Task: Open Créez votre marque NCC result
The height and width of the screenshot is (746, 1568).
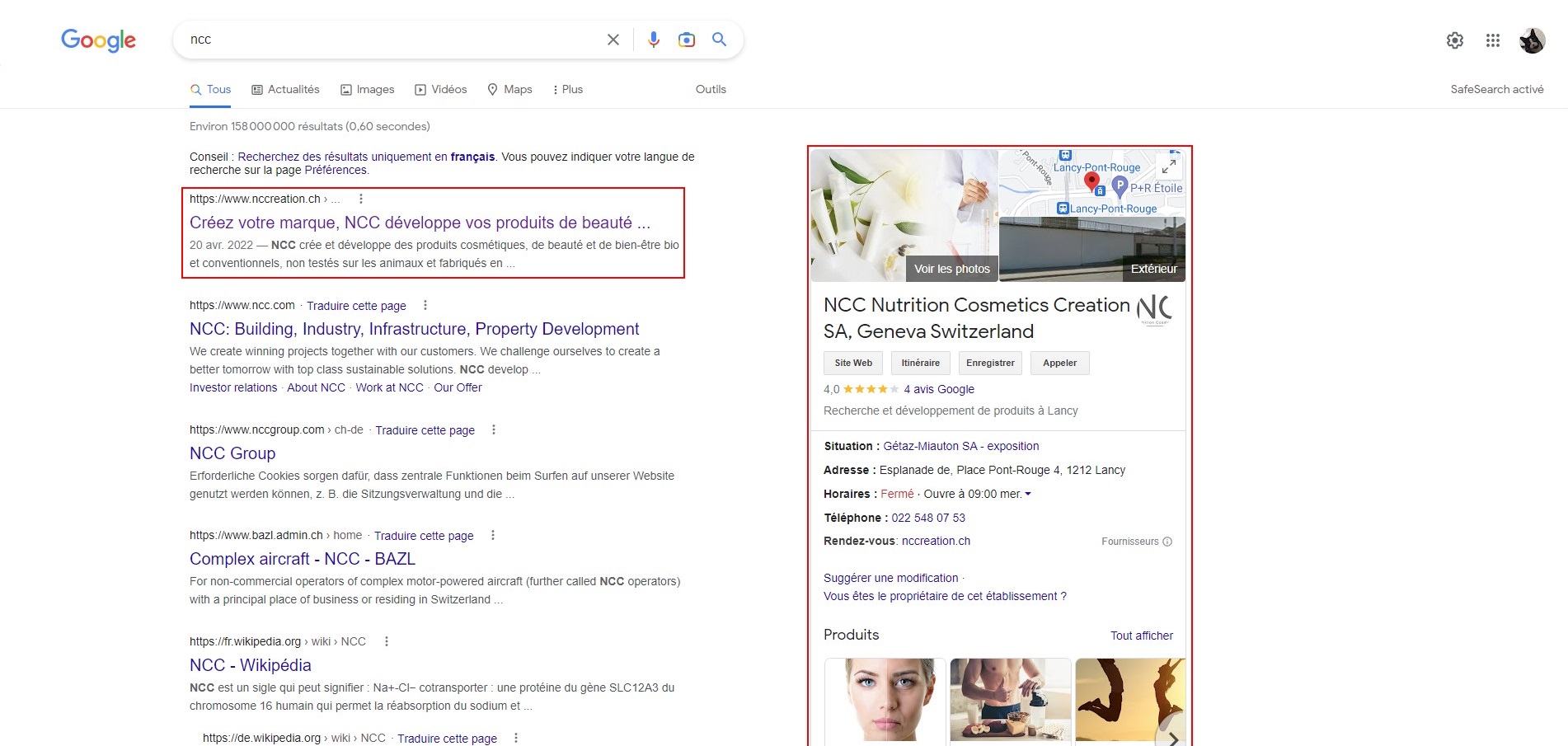Action: (420, 223)
